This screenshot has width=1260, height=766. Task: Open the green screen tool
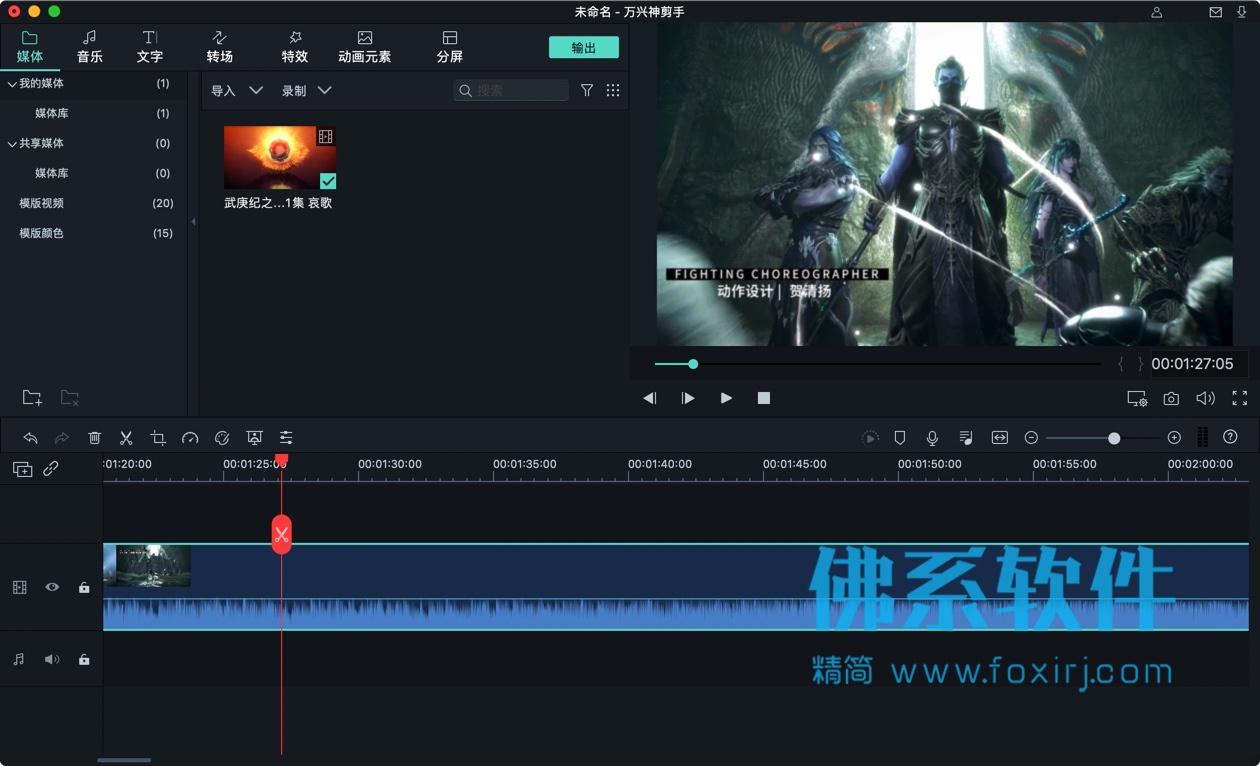click(254, 438)
